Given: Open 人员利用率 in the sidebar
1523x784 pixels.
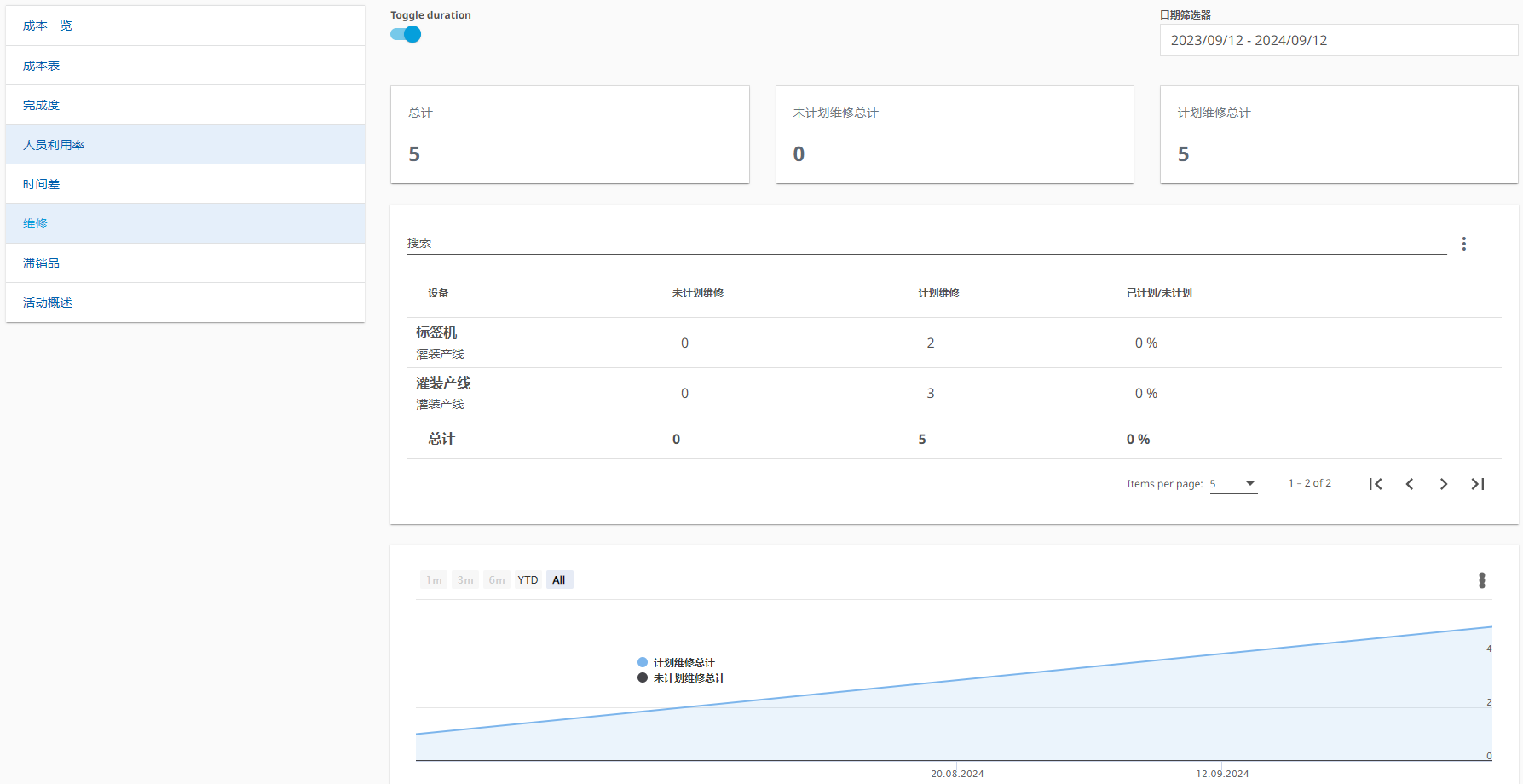Looking at the screenshot, I should click(x=54, y=145).
